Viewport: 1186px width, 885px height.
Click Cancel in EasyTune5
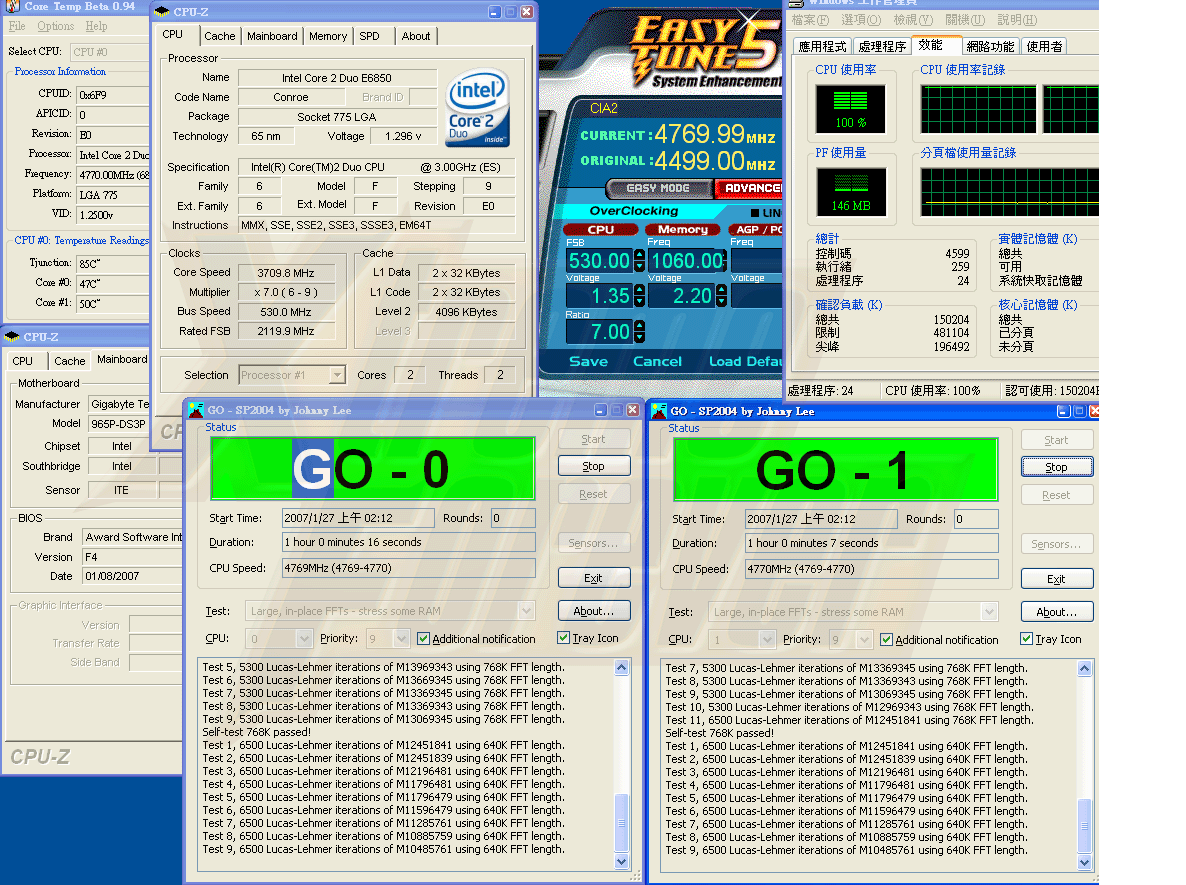[657, 362]
